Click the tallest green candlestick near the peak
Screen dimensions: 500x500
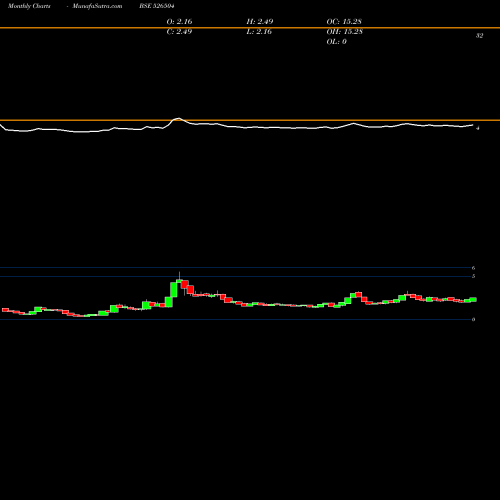174,290
